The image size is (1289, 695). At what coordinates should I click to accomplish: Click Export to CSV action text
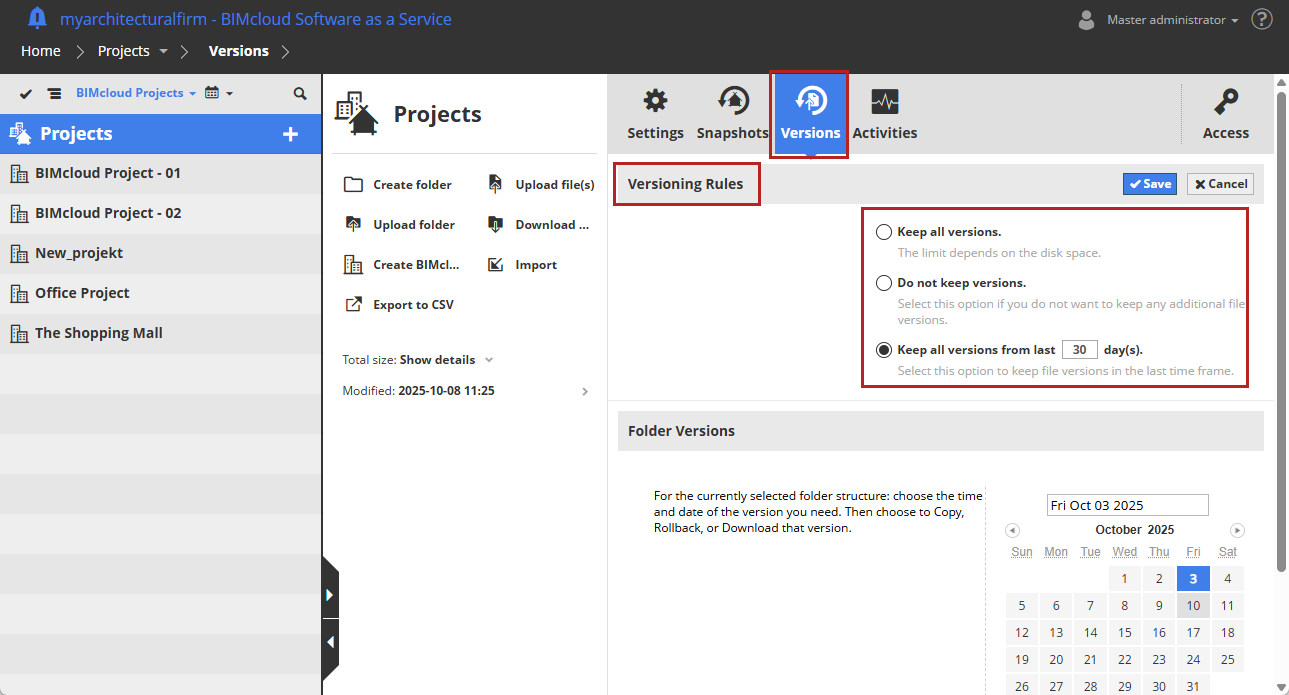point(413,305)
